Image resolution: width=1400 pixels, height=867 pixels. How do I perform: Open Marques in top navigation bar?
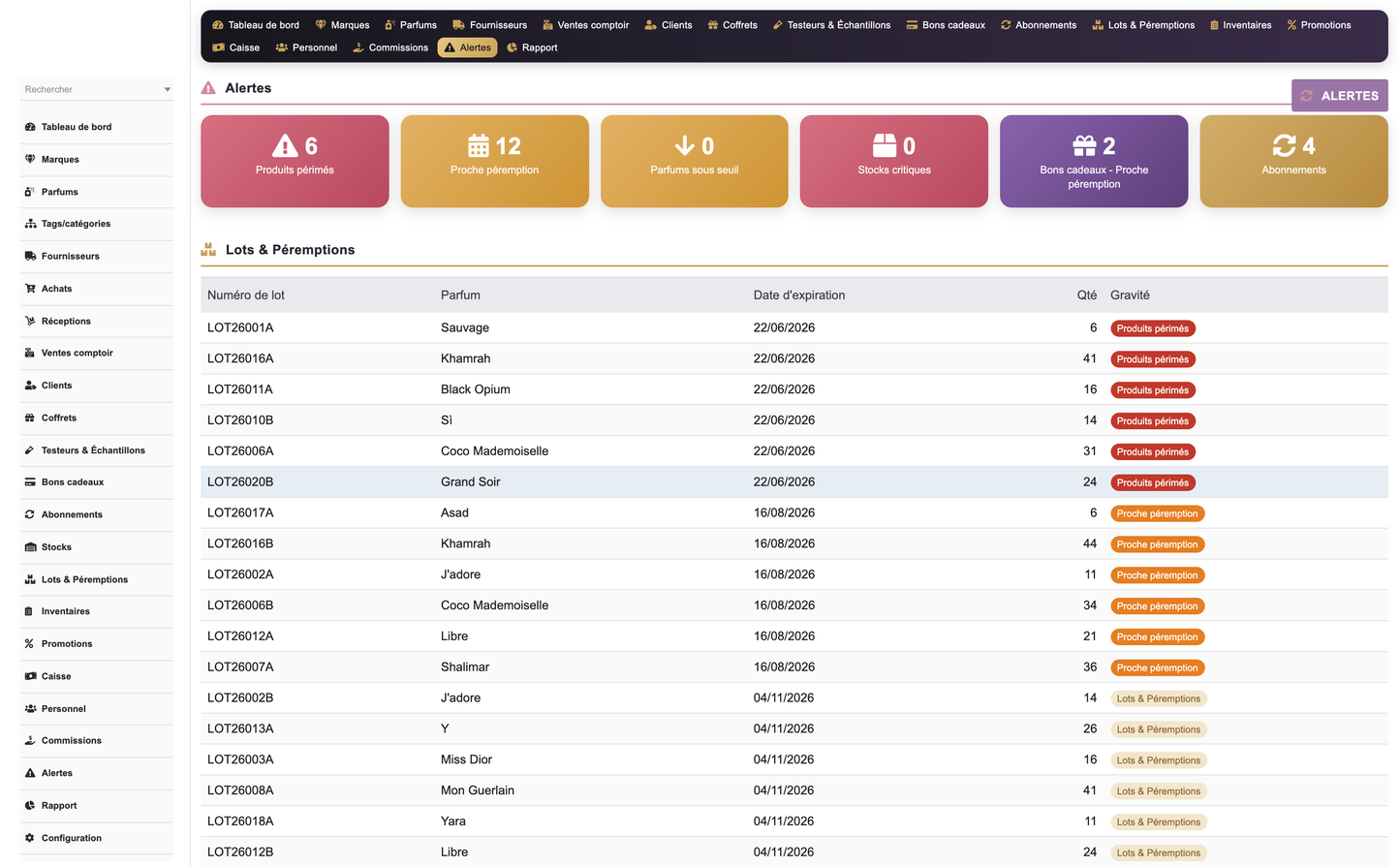point(342,25)
